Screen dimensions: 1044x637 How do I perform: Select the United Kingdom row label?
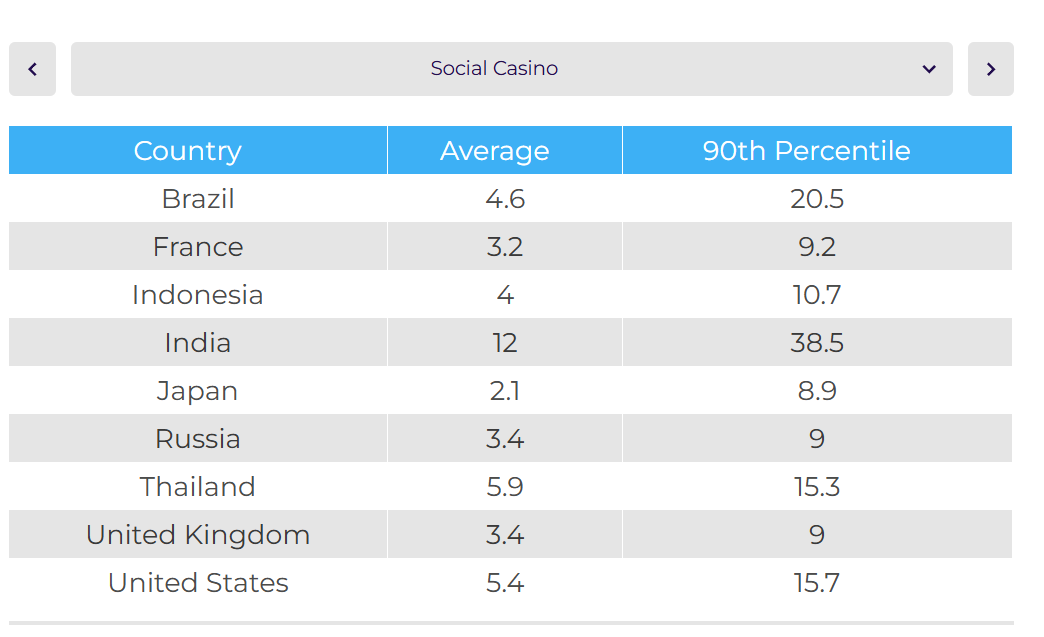[x=198, y=535]
